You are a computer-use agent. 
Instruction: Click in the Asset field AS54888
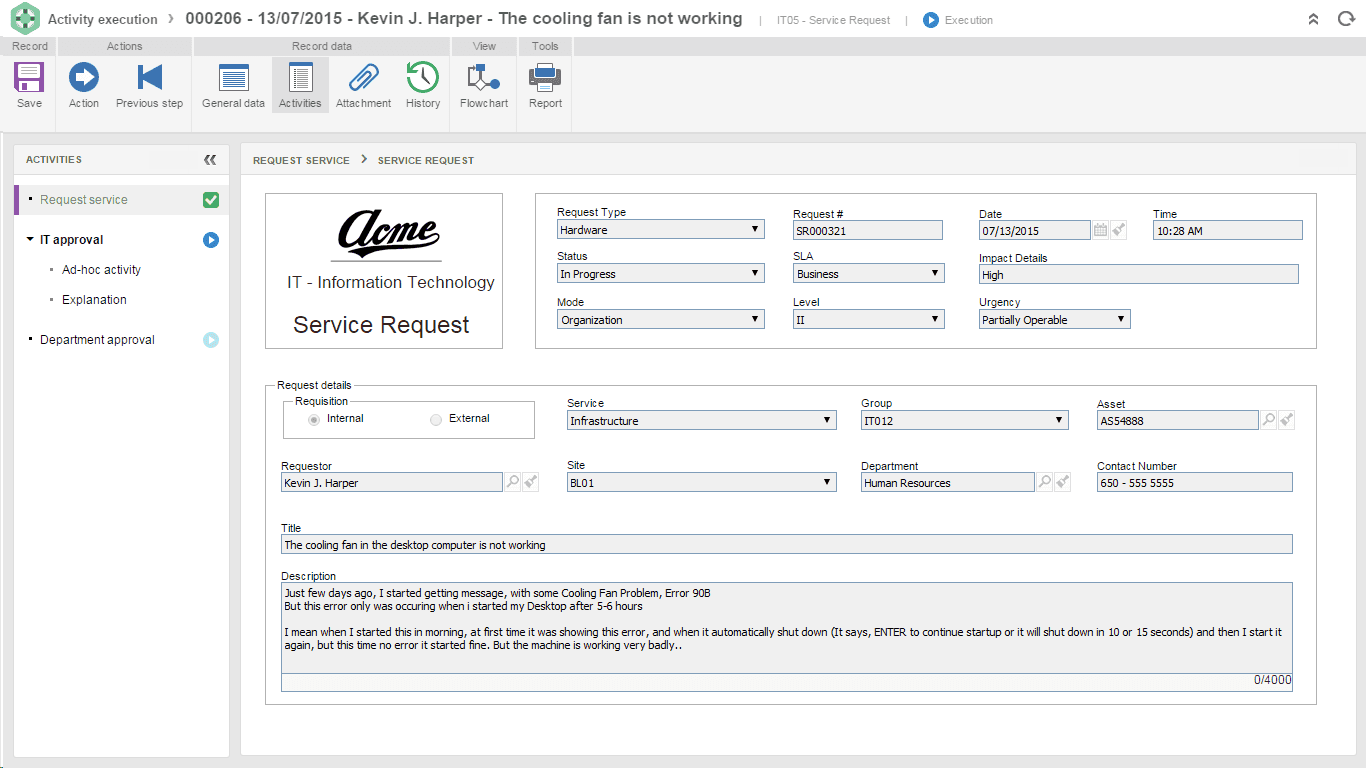coord(1178,421)
